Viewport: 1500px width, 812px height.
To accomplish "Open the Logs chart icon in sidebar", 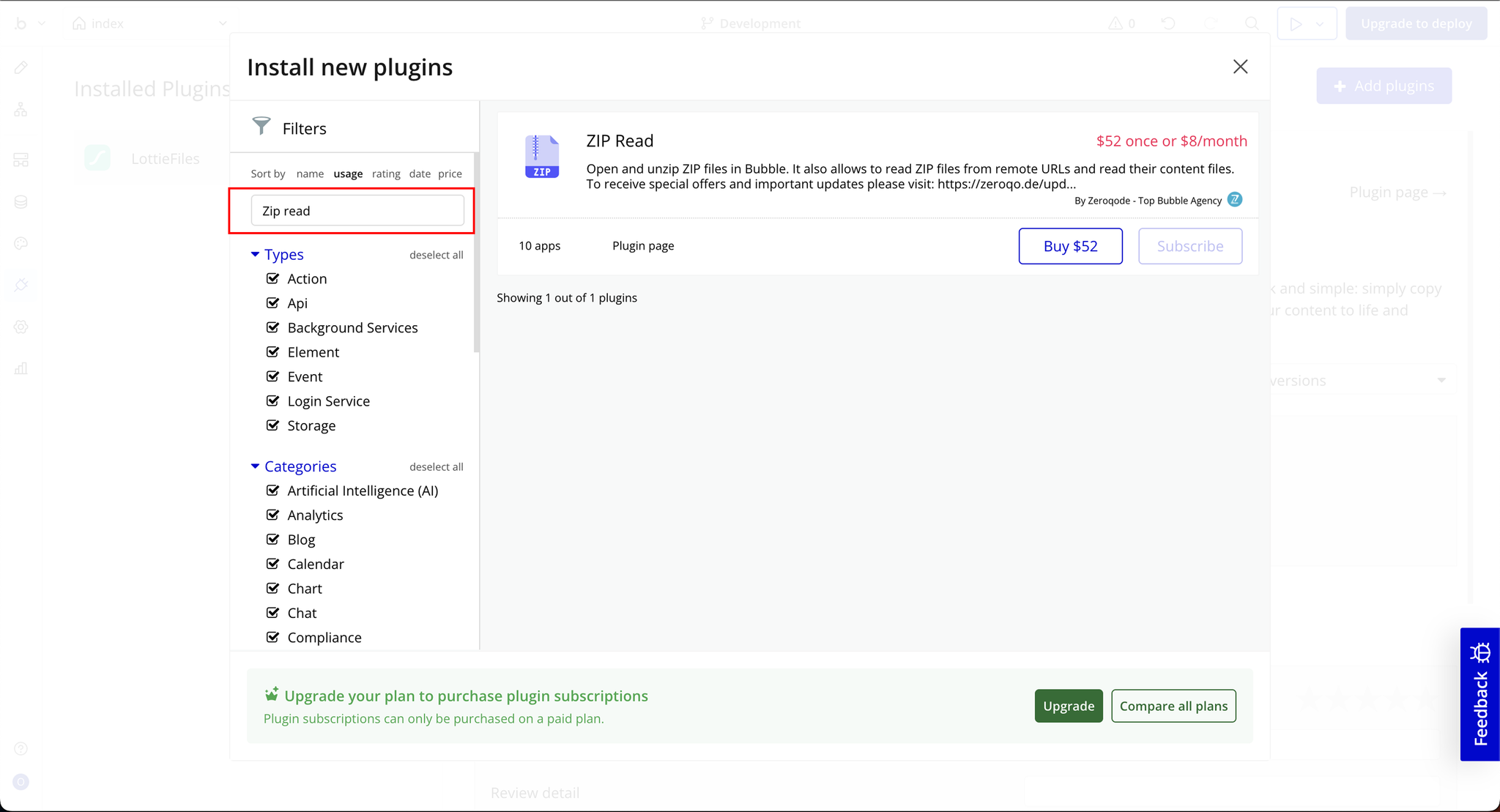I will tap(21, 368).
